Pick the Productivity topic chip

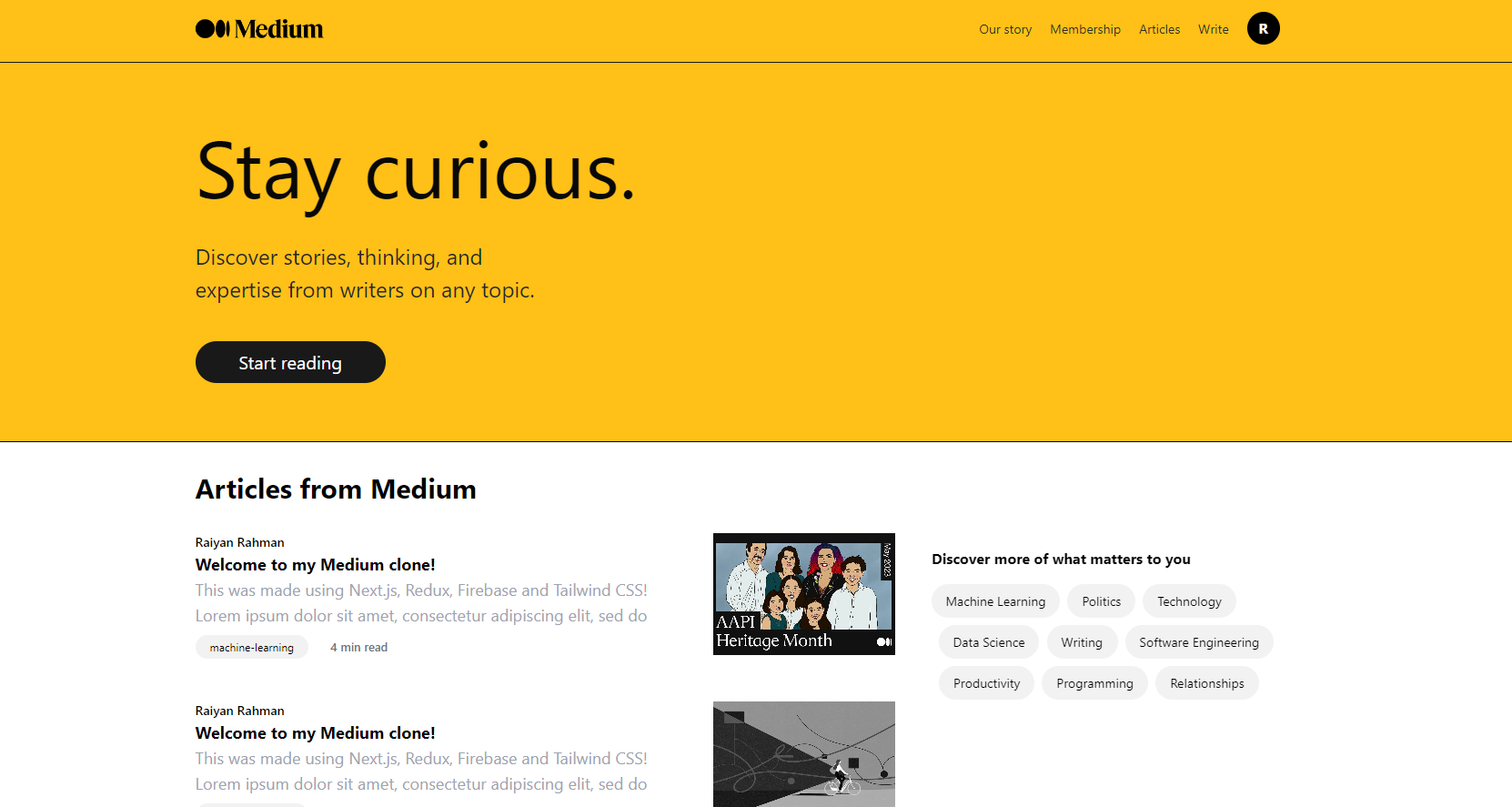tap(986, 683)
